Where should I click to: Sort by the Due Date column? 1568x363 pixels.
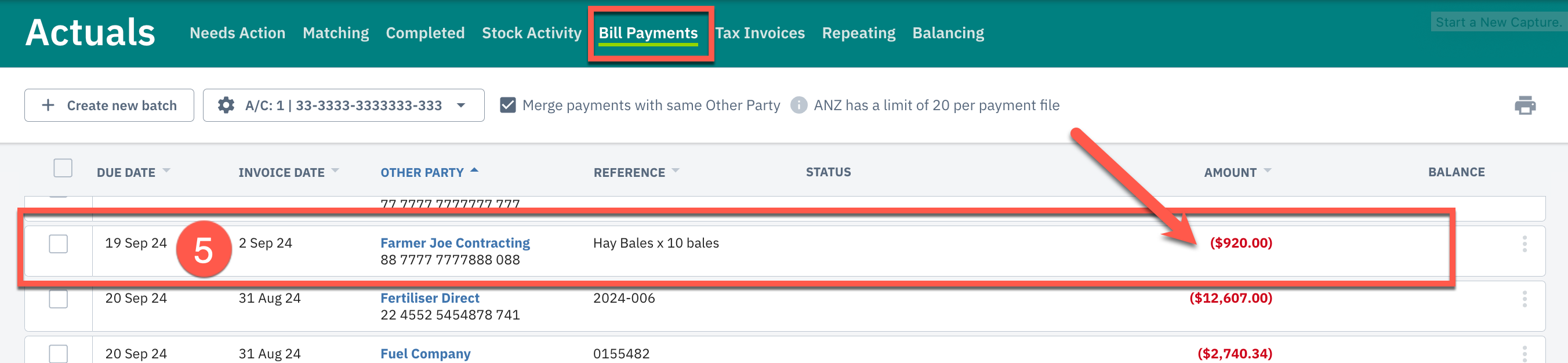pyautogui.click(x=126, y=172)
